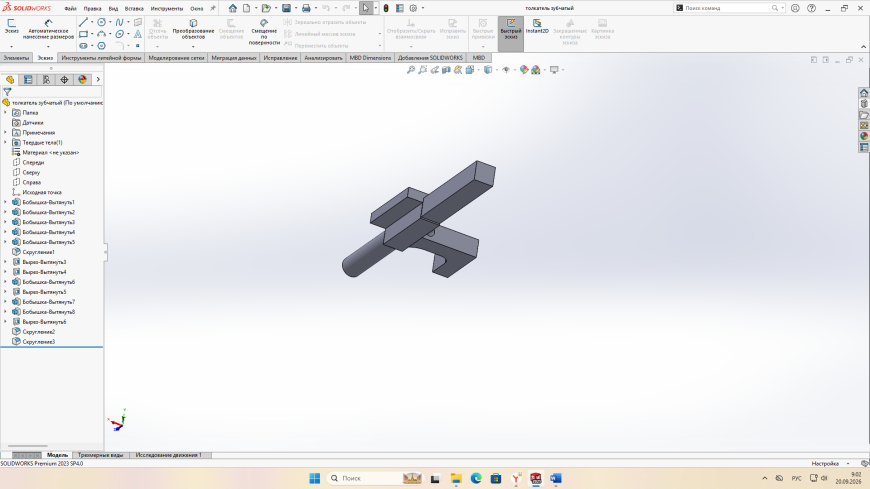The image size is (870, 489).
Task: Print the document
Action: (x=306, y=8)
